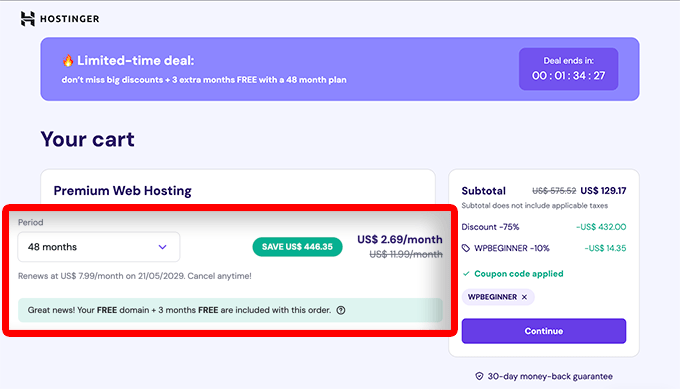
Task: Click the Continue button
Action: tap(543, 331)
